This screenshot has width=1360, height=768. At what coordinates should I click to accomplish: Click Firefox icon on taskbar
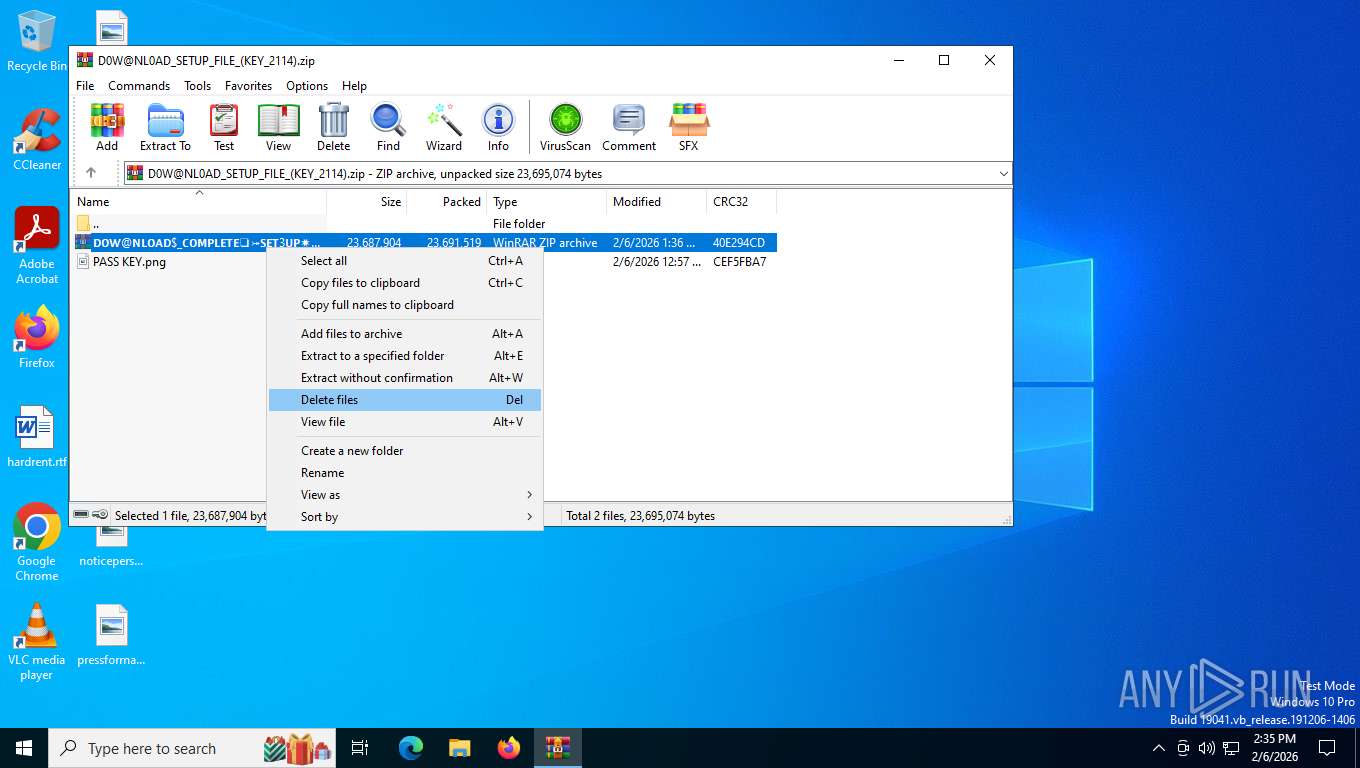point(509,748)
